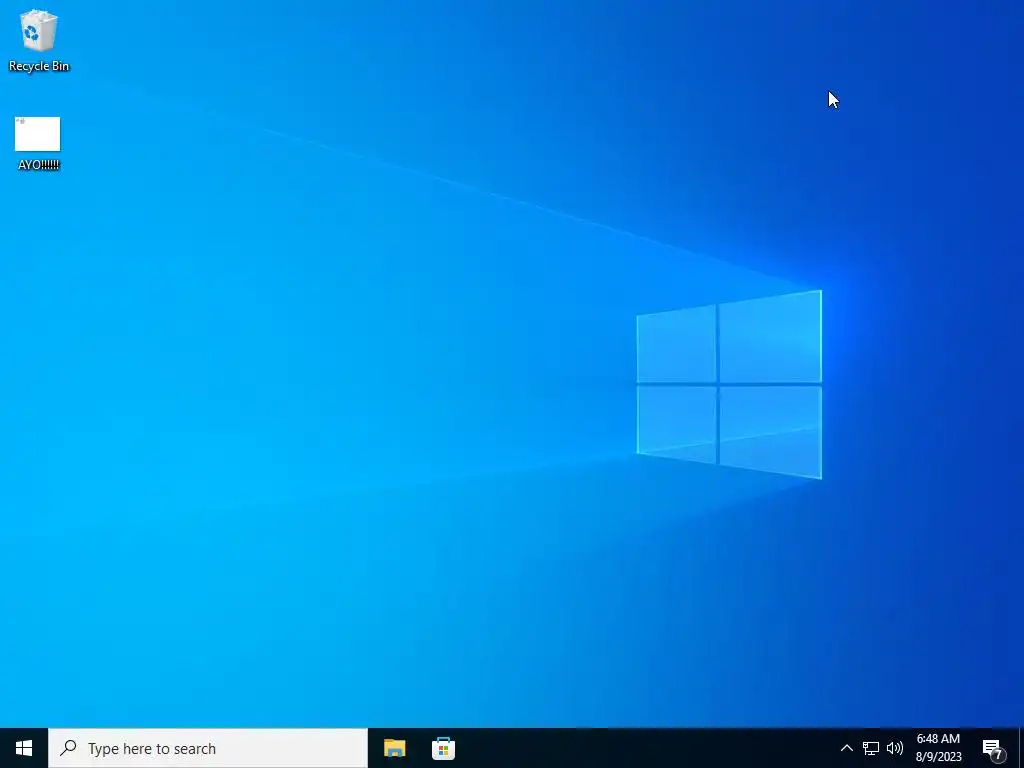Click the Type here to search box

click(x=208, y=748)
